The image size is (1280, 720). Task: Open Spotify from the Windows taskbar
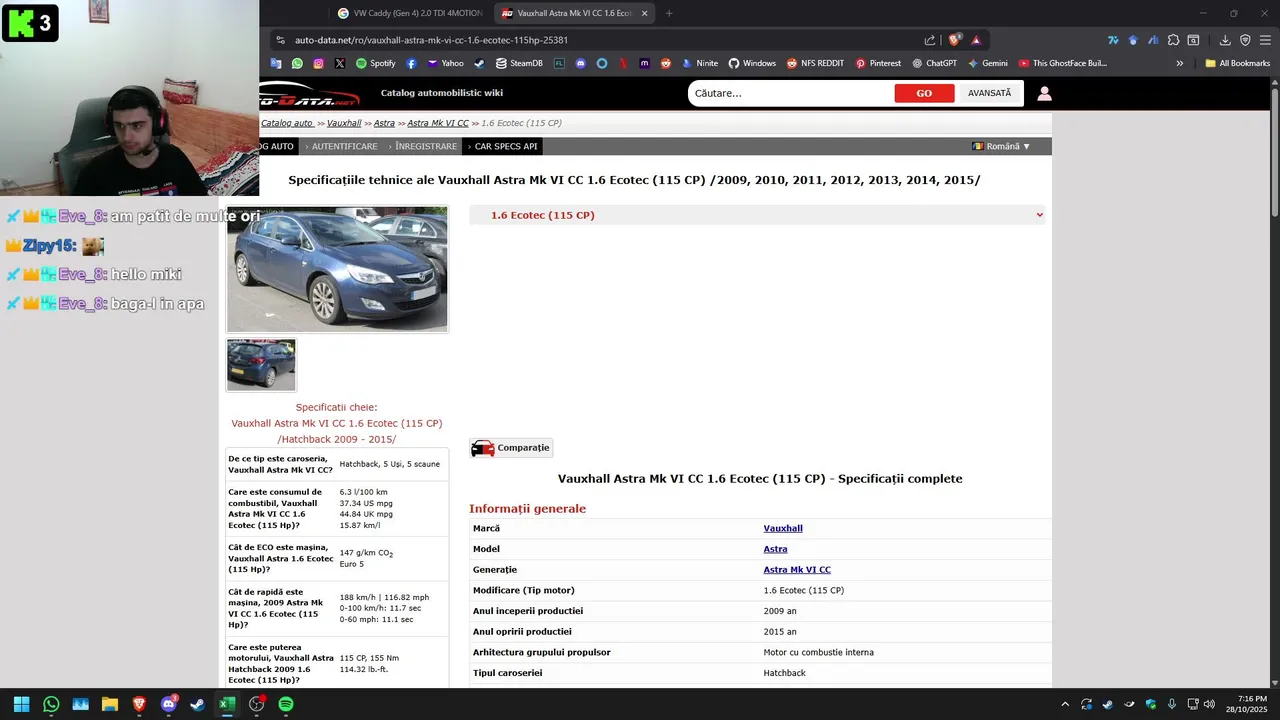286,704
